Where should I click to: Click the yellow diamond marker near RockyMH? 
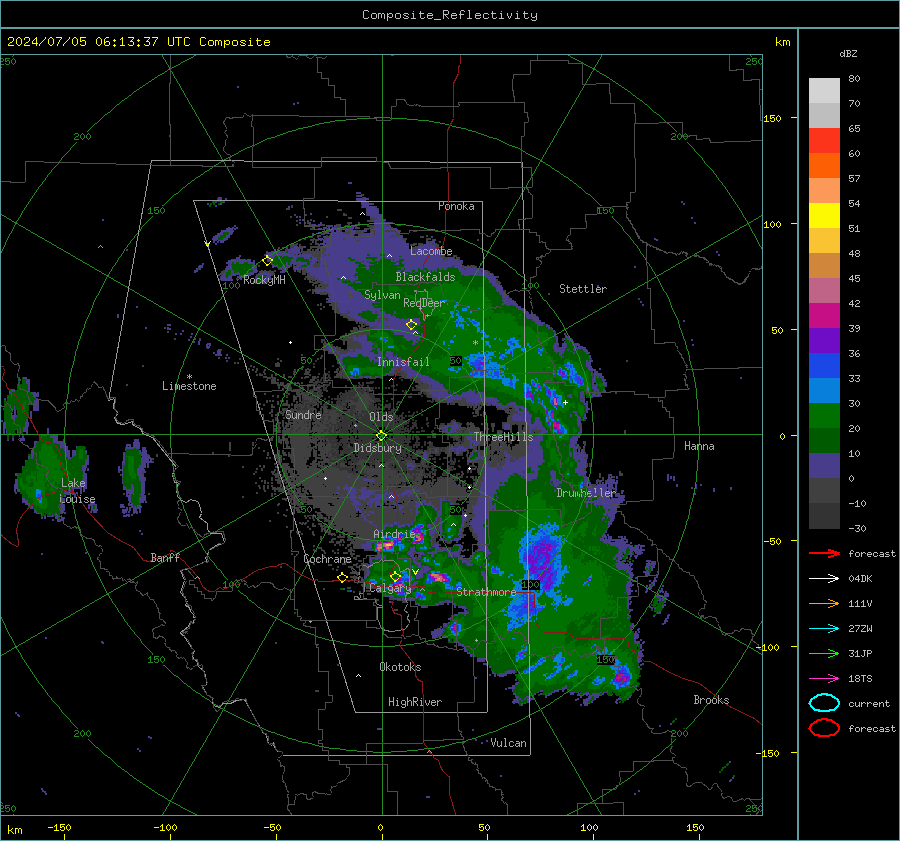tap(267, 261)
